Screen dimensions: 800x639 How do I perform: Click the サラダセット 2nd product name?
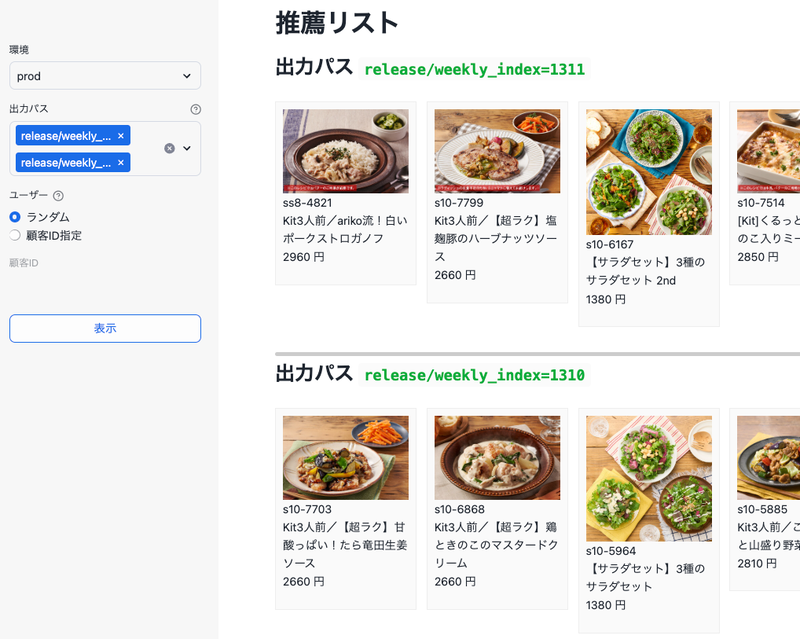click(645, 272)
